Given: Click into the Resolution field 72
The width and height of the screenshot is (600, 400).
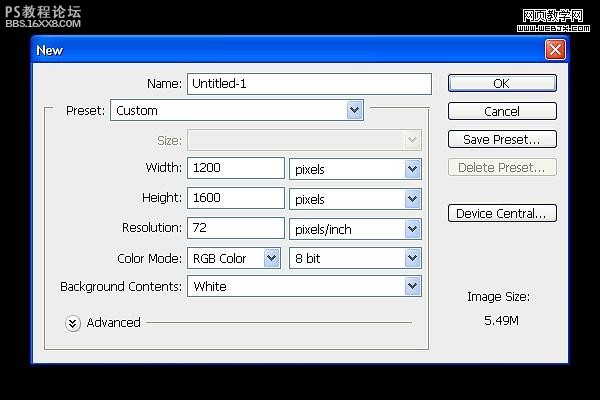Looking at the screenshot, I should coord(236,228).
